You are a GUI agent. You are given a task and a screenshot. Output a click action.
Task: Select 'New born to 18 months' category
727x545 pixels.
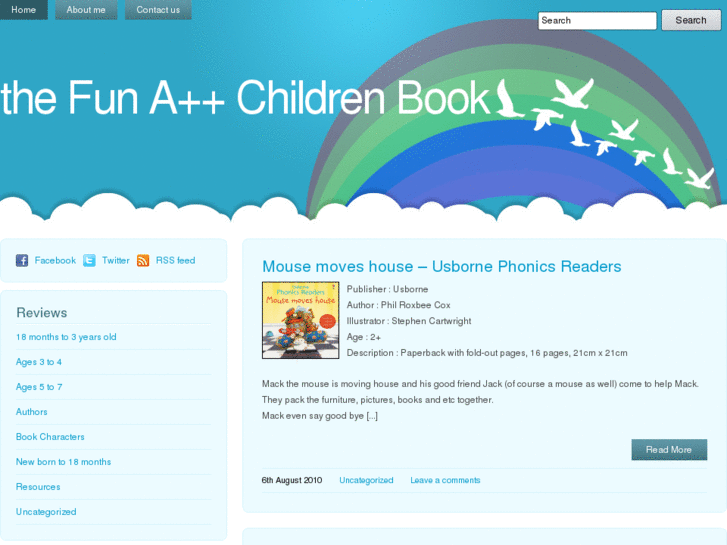pyautogui.click(x=64, y=462)
